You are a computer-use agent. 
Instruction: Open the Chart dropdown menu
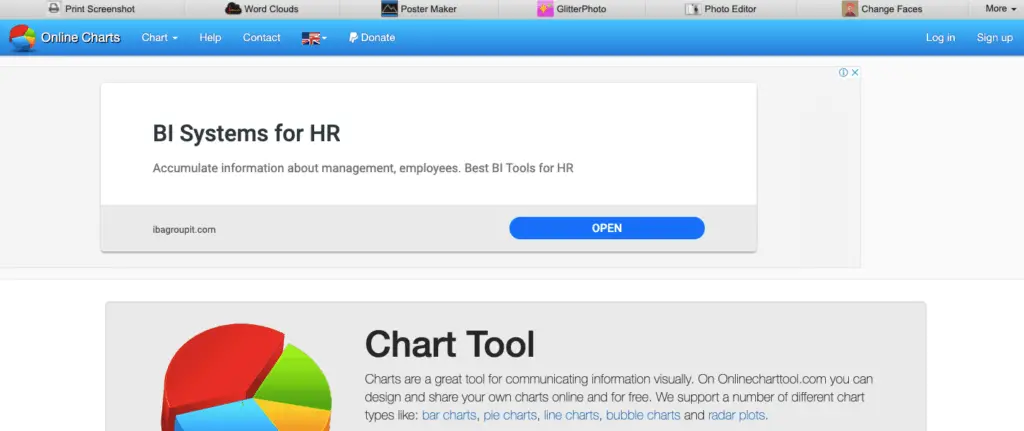(x=159, y=37)
